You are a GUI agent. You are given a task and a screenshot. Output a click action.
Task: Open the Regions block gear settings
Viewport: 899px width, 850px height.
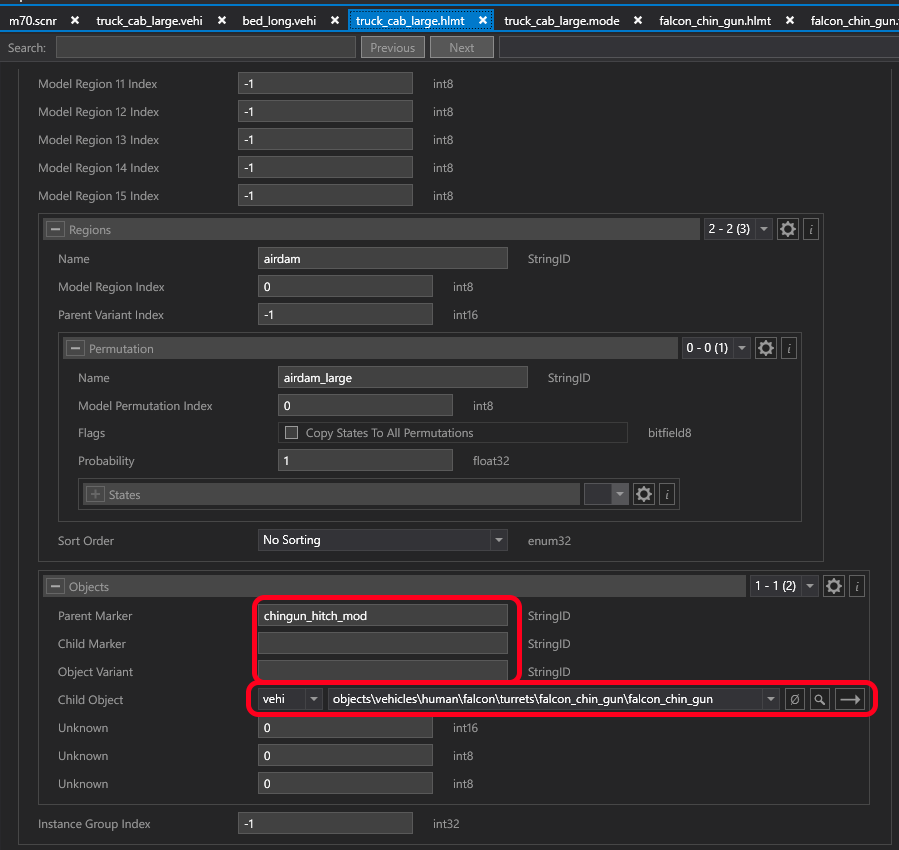[788, 230]
